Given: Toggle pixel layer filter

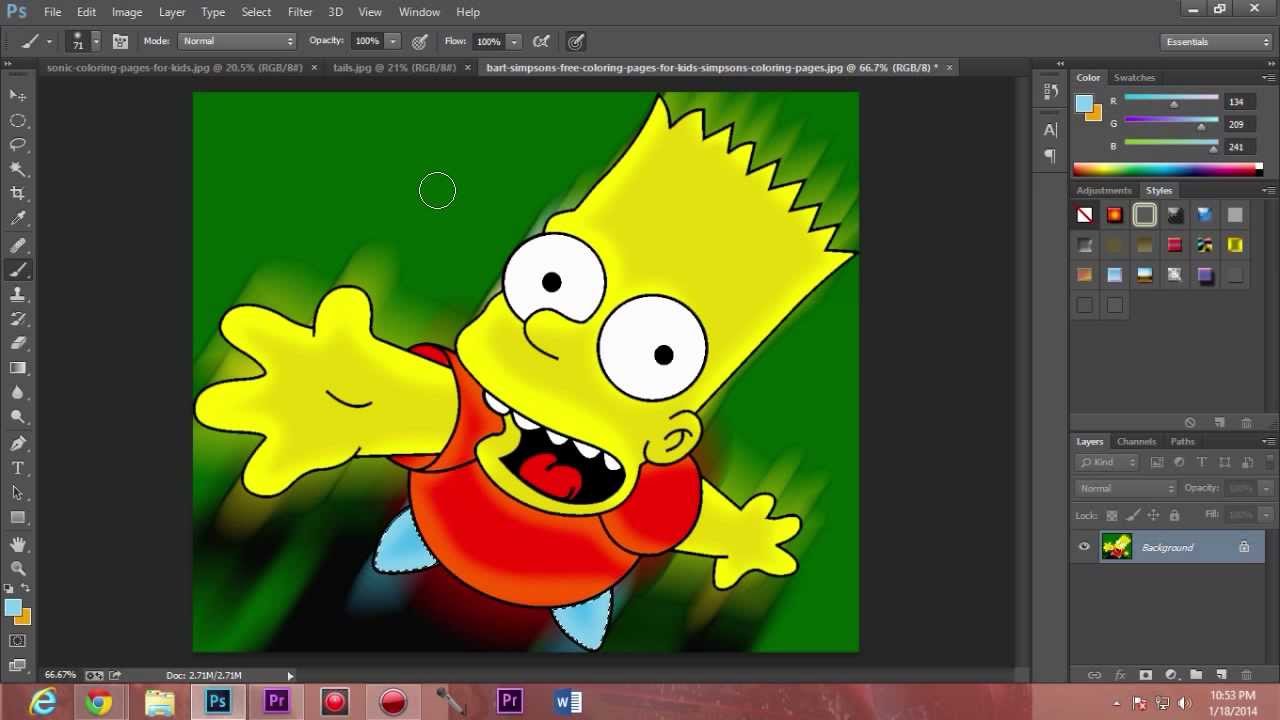Looking at the screenshot, I should coord(1157,462).
